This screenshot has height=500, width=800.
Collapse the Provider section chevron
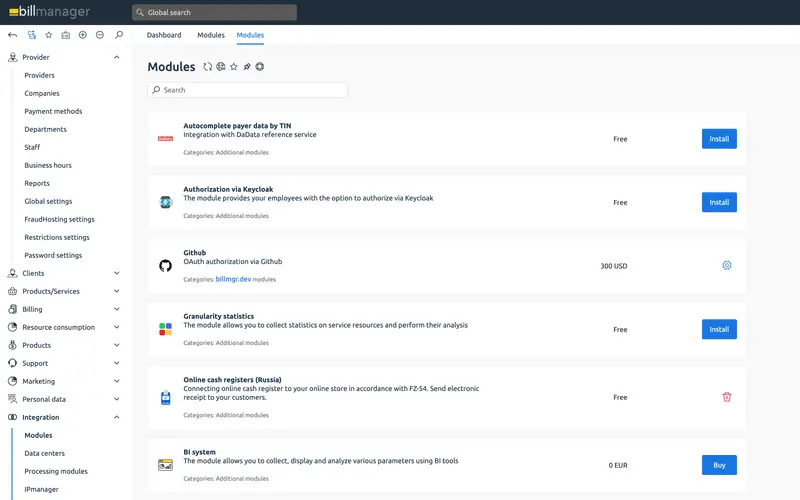(116, 57)
